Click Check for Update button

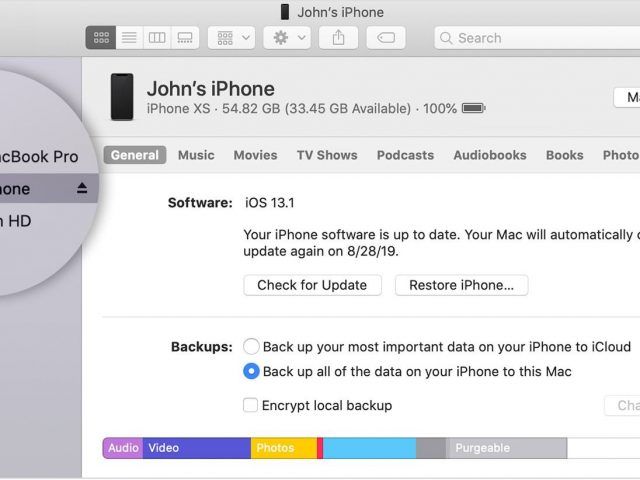312,285
